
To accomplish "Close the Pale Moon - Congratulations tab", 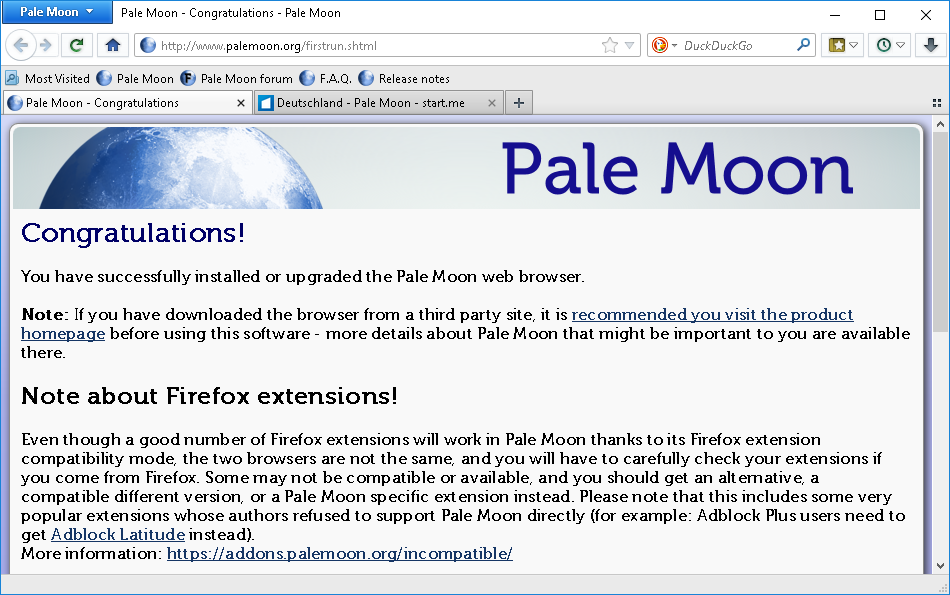I will (241, 103).
